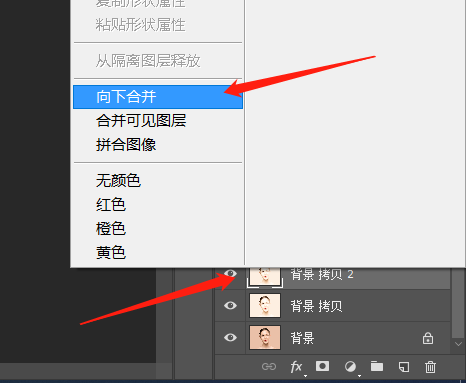
Task: Create a new layer
Action: 404,367
